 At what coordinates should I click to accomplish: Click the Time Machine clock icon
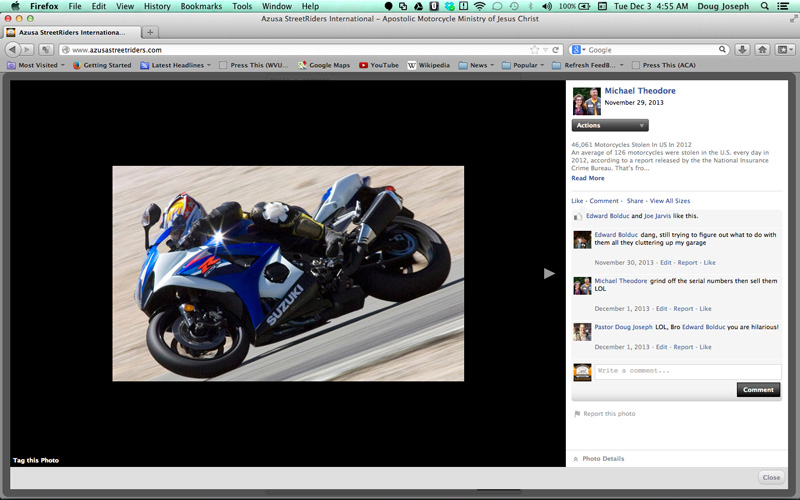coord(514,6)
